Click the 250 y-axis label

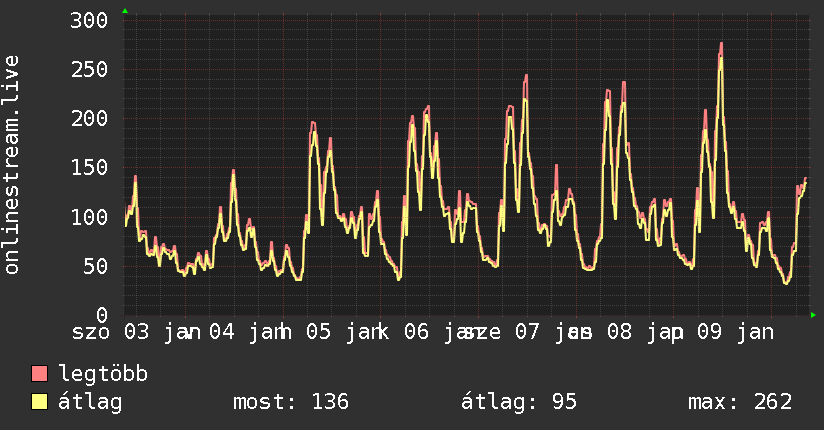(x=89, y=69)
